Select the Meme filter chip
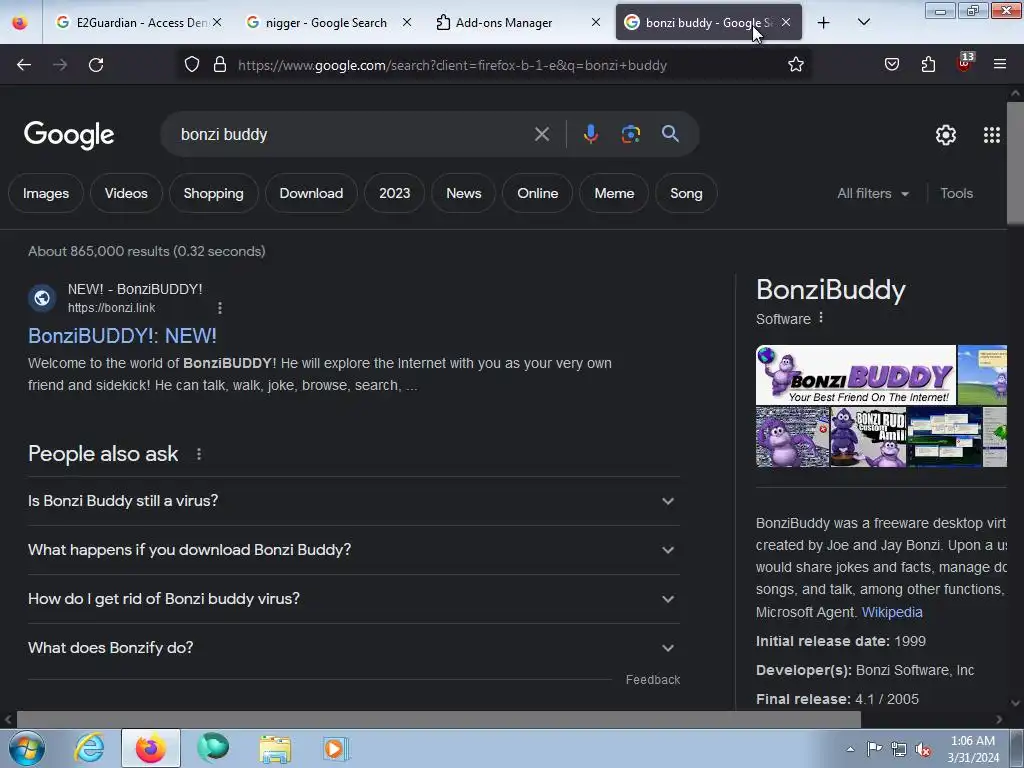Viewport: 1024px width, 768px height. [x=614, y=193]
